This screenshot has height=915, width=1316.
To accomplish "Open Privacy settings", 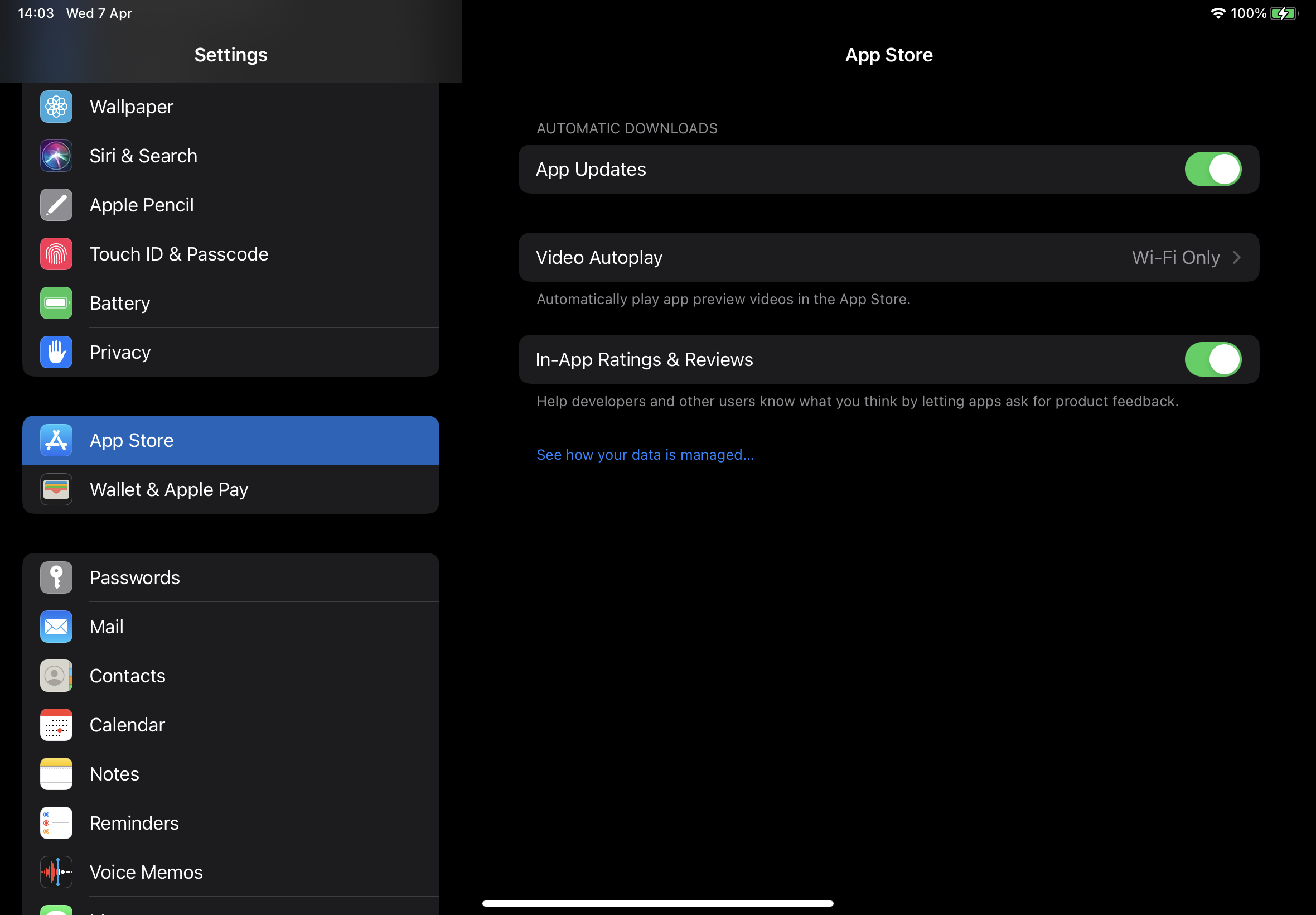I will click(x=231, y=352).
